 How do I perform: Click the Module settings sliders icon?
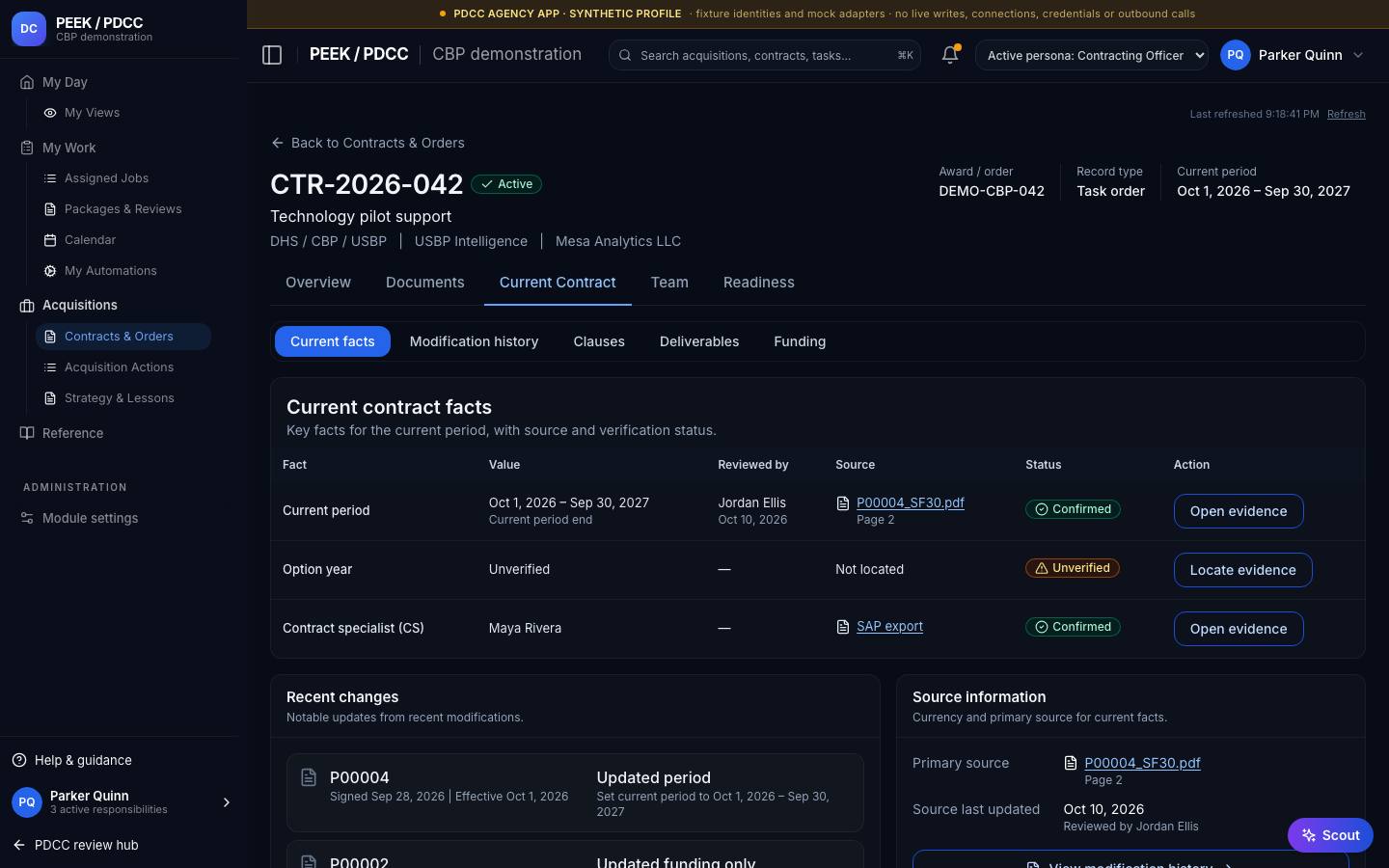coord(27,518)
